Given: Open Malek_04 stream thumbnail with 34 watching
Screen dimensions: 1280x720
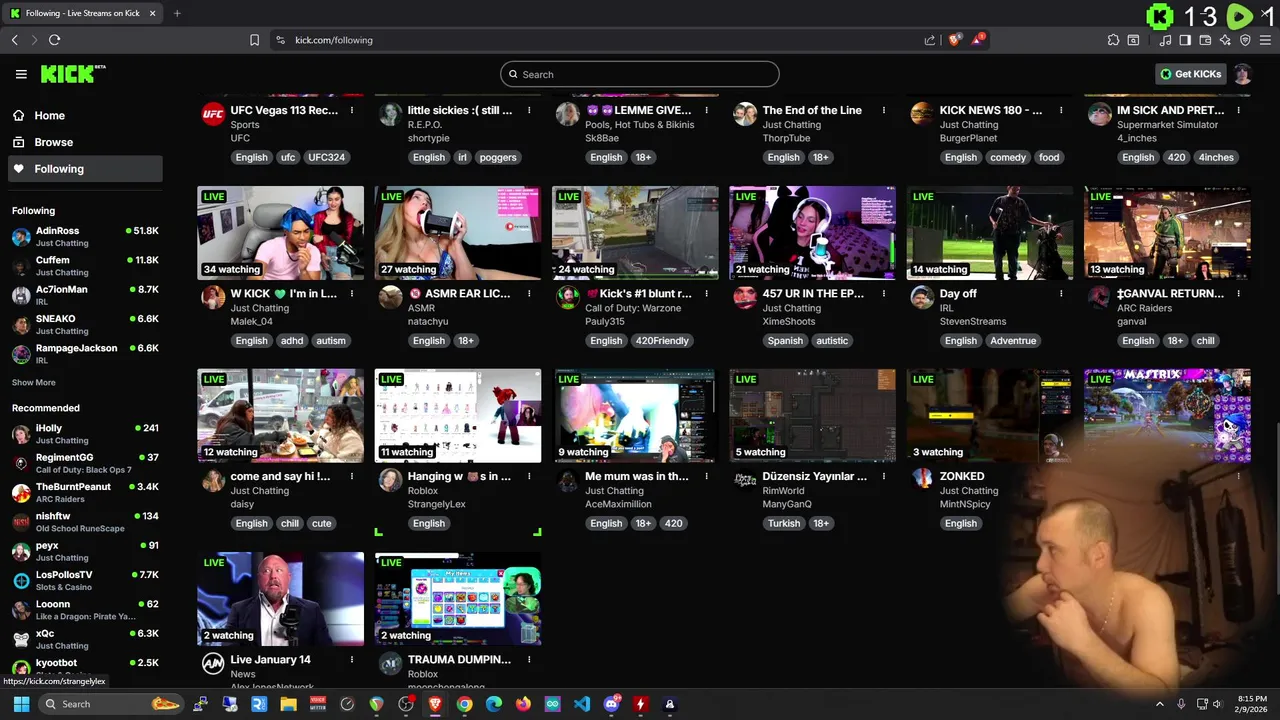Looking at the screenshot, I should coord(280,232).
